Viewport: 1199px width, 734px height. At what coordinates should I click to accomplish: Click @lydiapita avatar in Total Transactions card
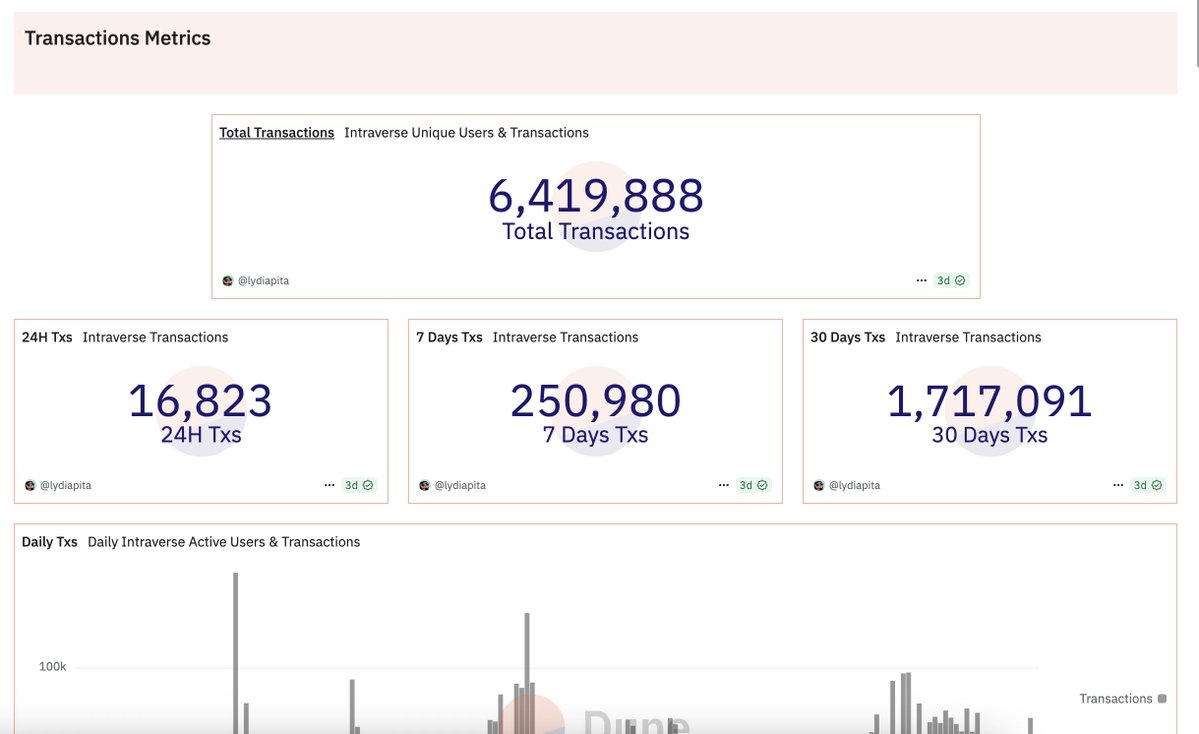(x=227, y=281)
